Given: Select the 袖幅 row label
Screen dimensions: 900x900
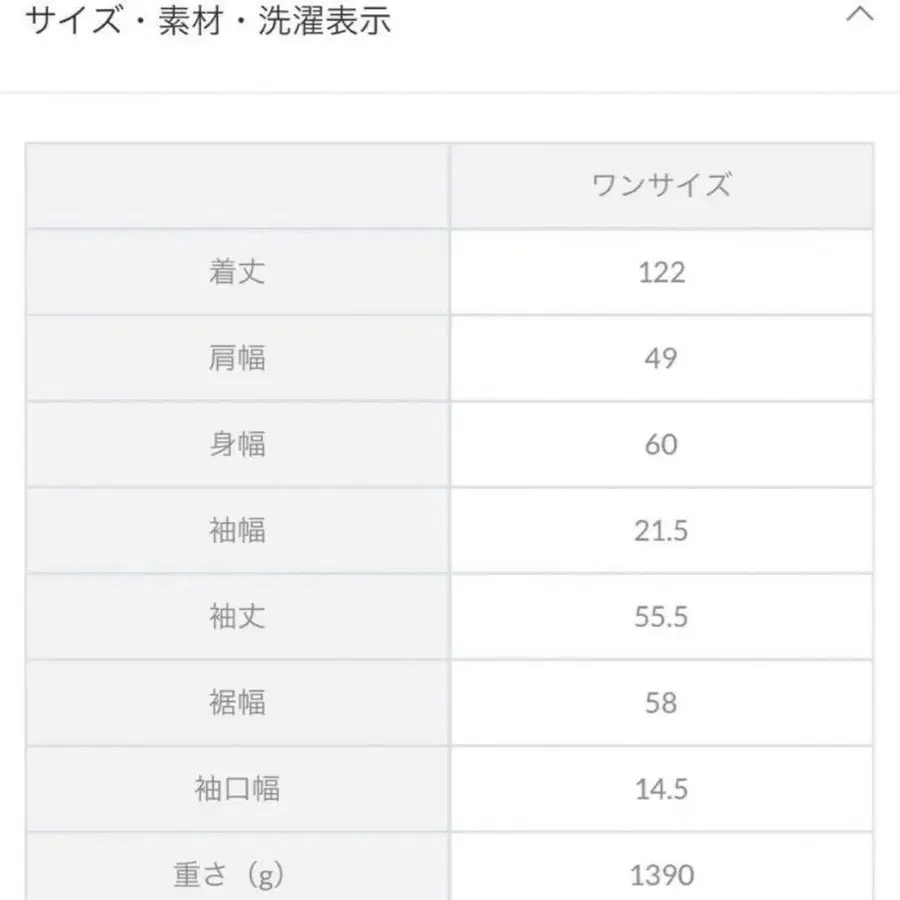Looking at the screenshot, I should pyautogui.click(x=238, y=531).
